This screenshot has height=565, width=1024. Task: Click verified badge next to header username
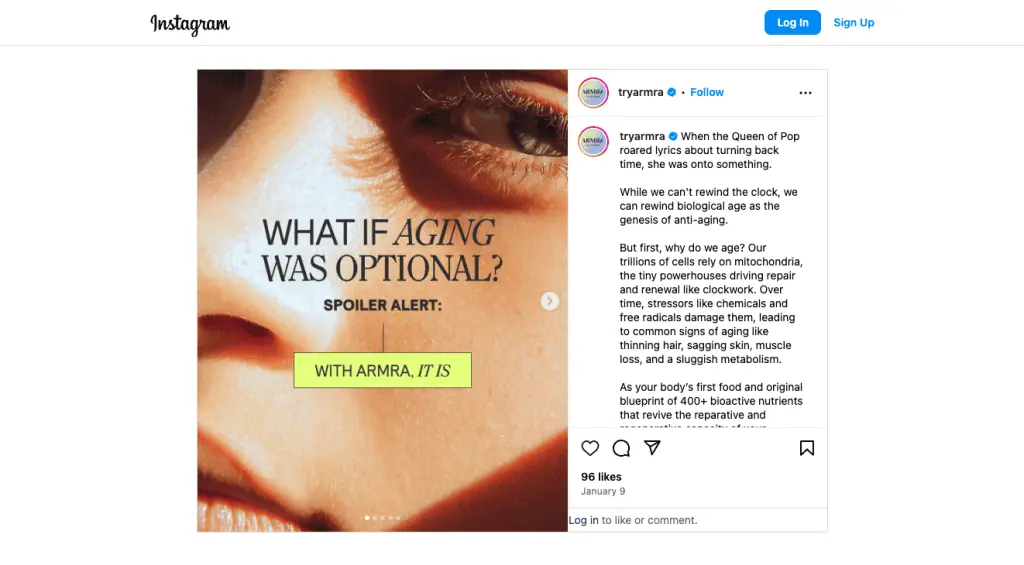click(672, 92)
